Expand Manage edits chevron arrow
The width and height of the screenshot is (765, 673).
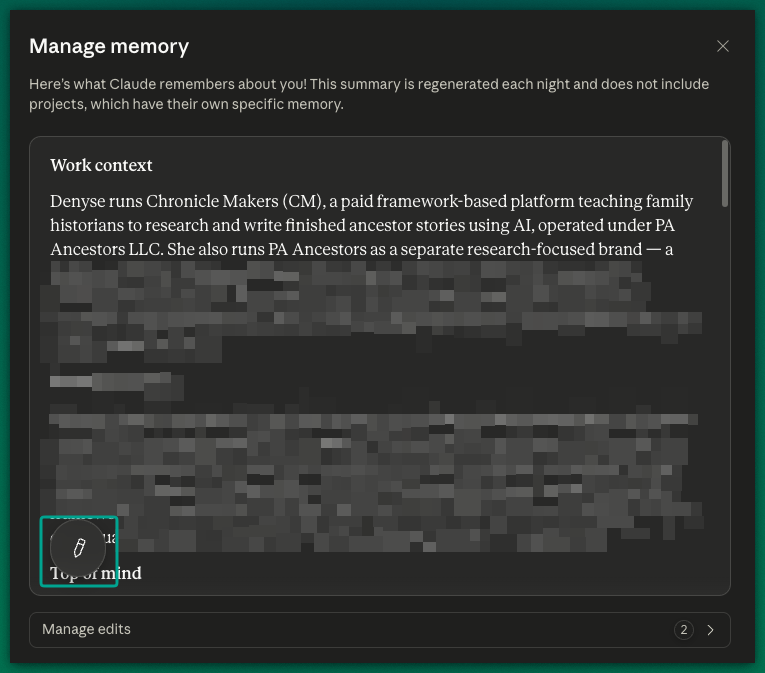click(x=710, y=630)
